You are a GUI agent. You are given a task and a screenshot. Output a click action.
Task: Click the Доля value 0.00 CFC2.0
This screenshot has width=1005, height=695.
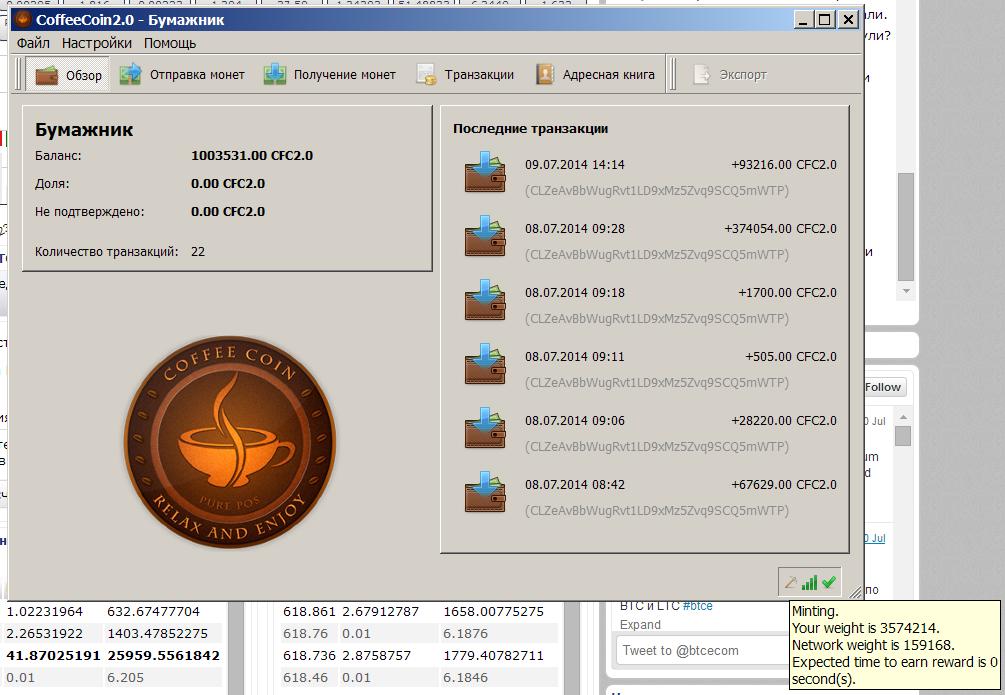[x=228, y=184]
